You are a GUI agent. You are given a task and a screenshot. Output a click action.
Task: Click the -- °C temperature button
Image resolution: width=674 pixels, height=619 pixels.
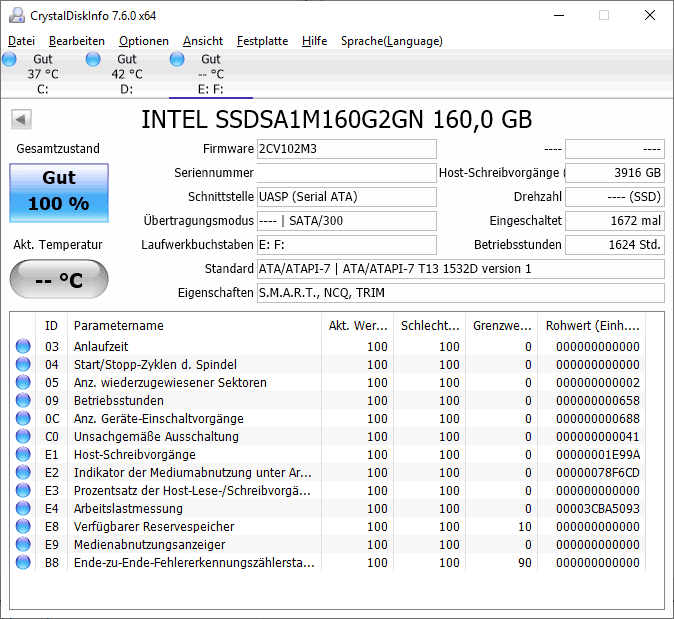[x=59, y=279]
